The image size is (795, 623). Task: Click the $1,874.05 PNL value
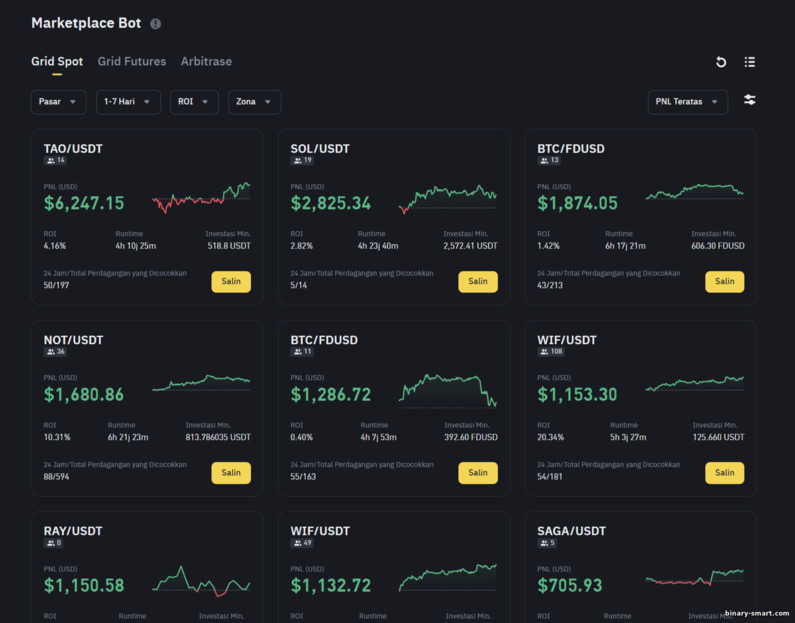[x=577, y=203]
